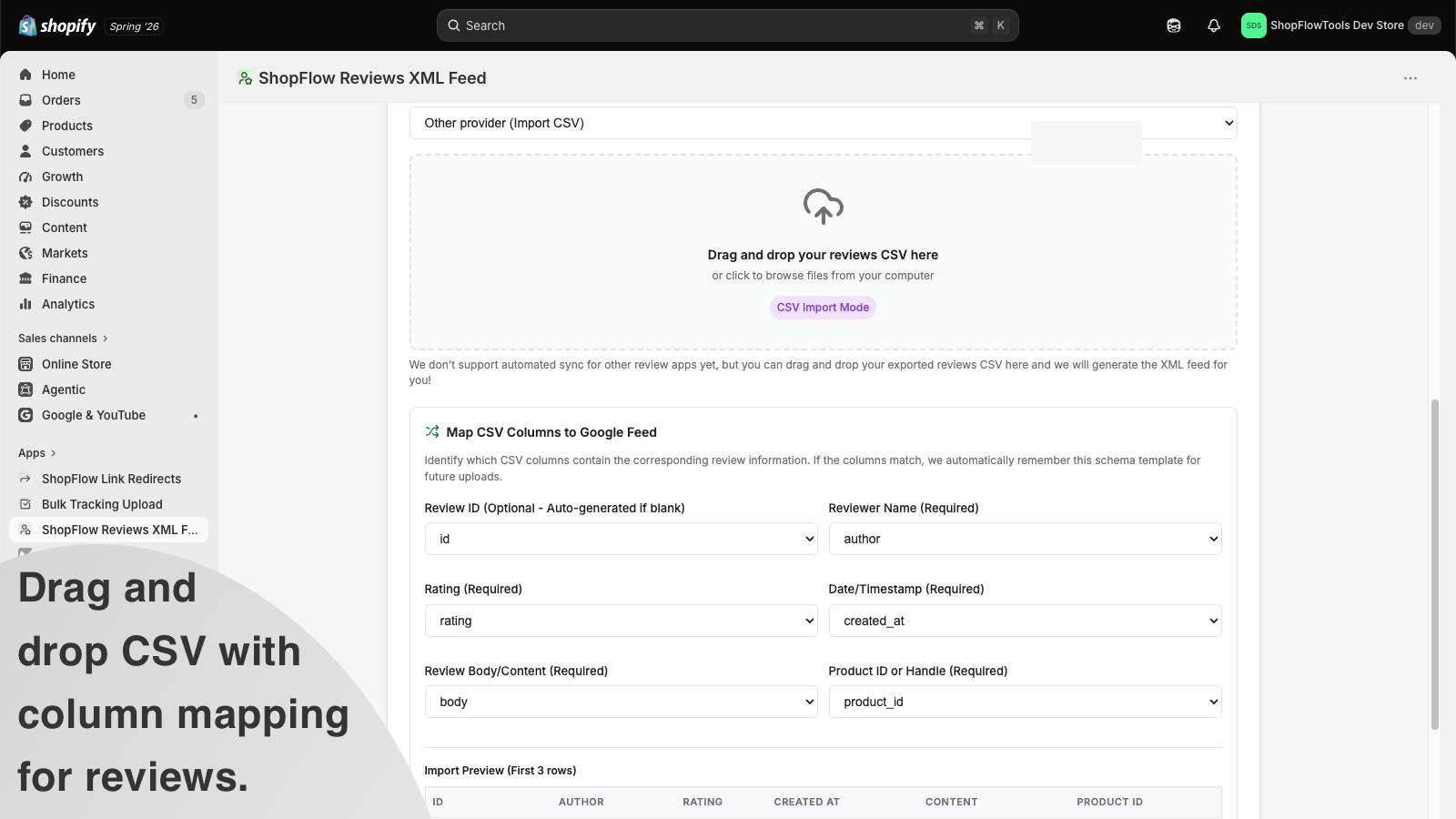Open the three-dot more actions menu

click(x=1410, y=78)
